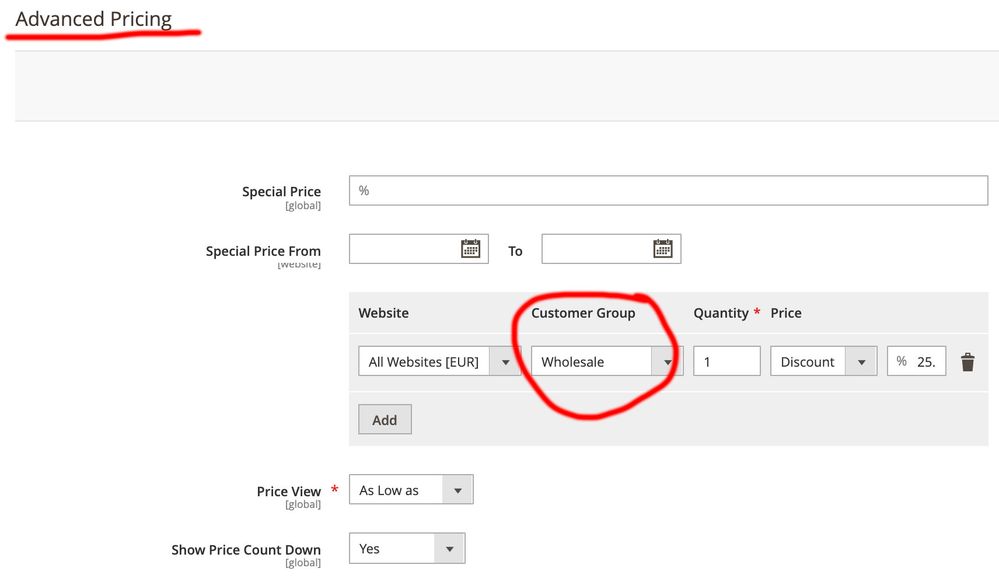Click the Quantity field containing 1
The image size is (999, 577).
click(x=726, y=362)
